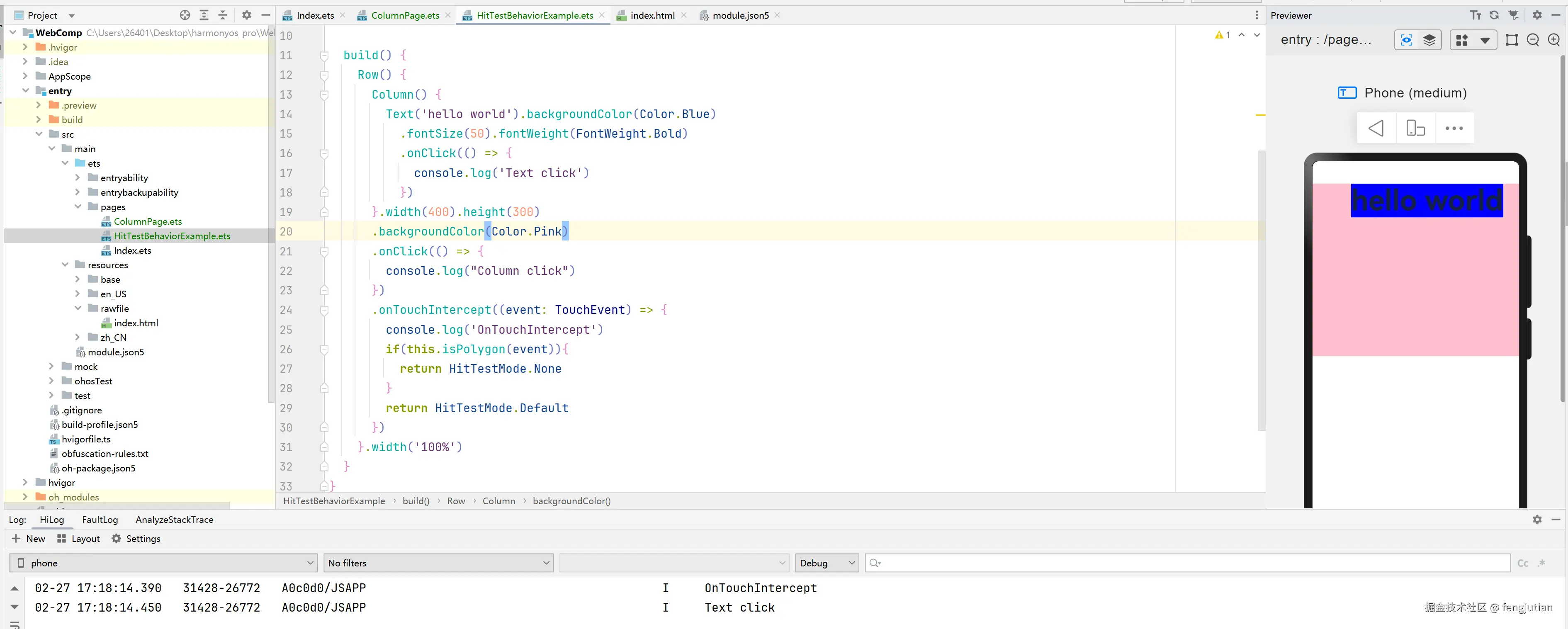Click the New button in log toolbar
Screen dimensions: 1568x629
coord(29,539)
